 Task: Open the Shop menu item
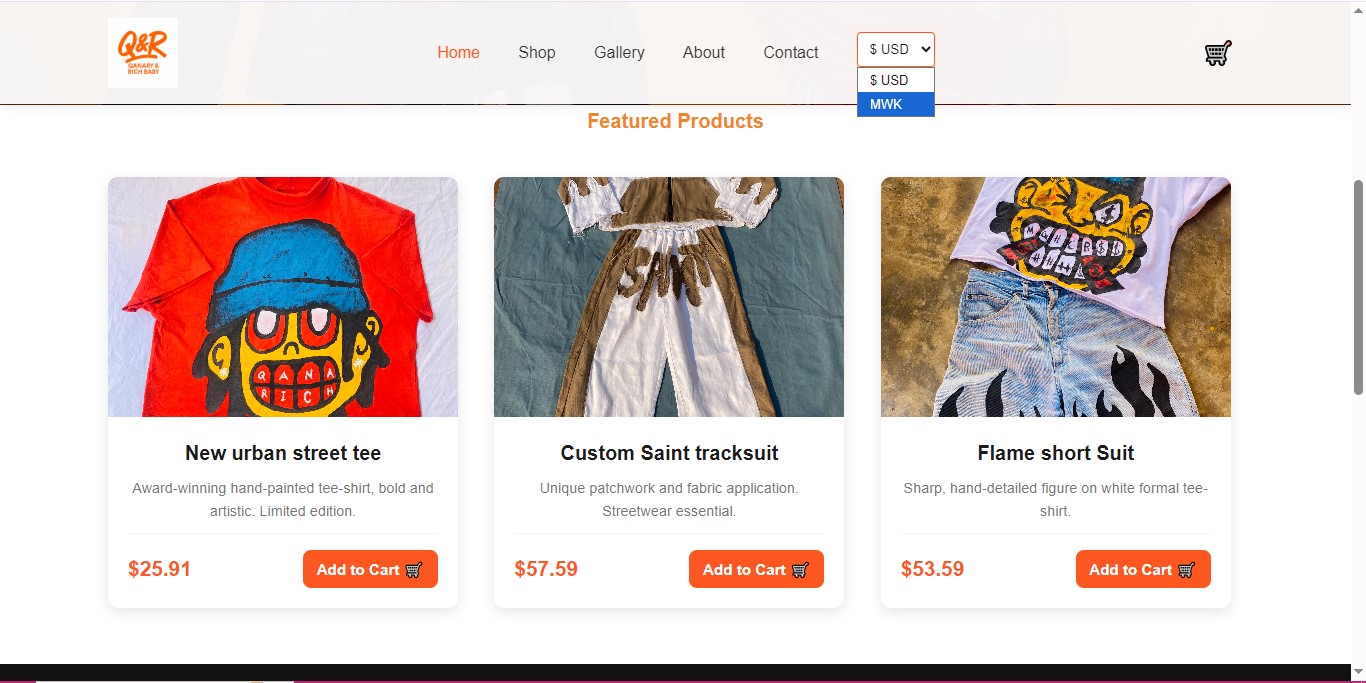coord(536,52)
